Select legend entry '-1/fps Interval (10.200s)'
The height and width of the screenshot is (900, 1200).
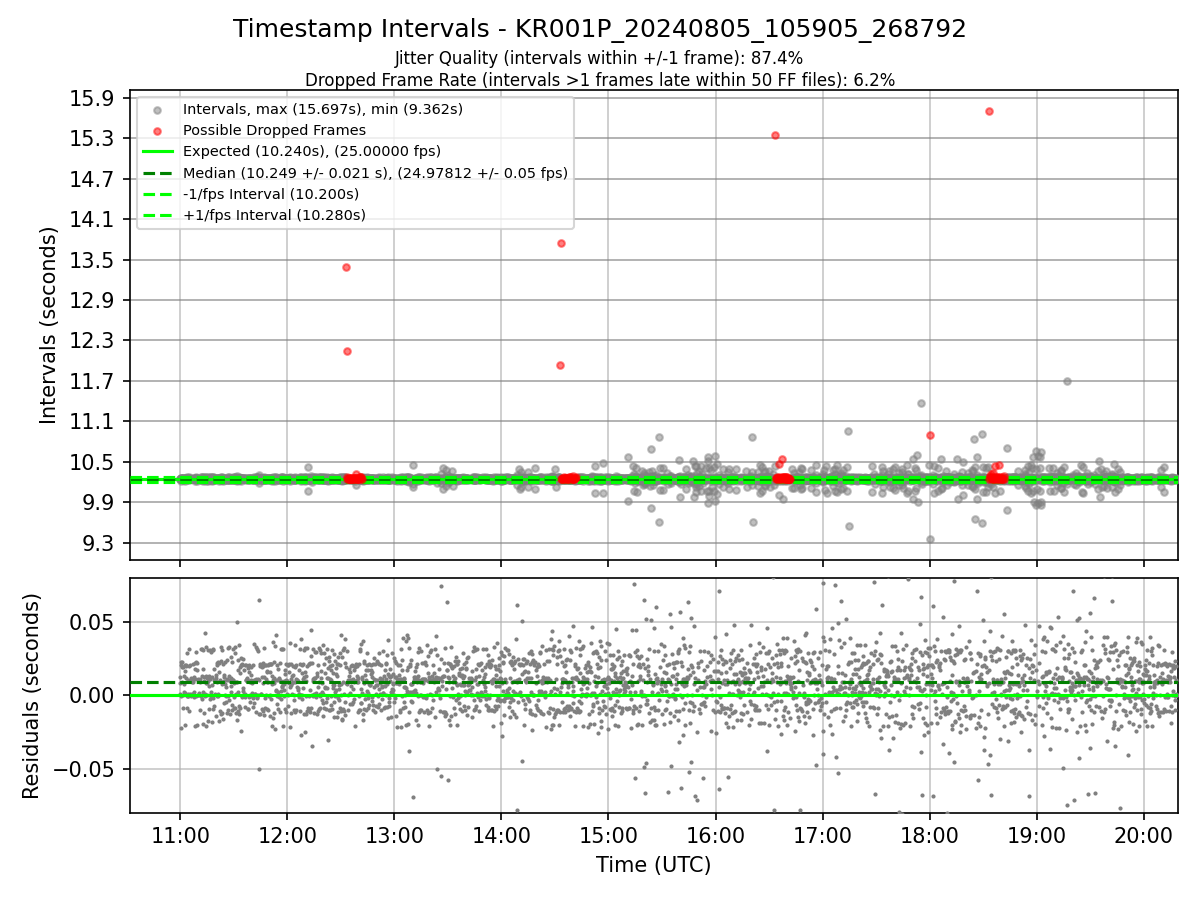(271, 194)
